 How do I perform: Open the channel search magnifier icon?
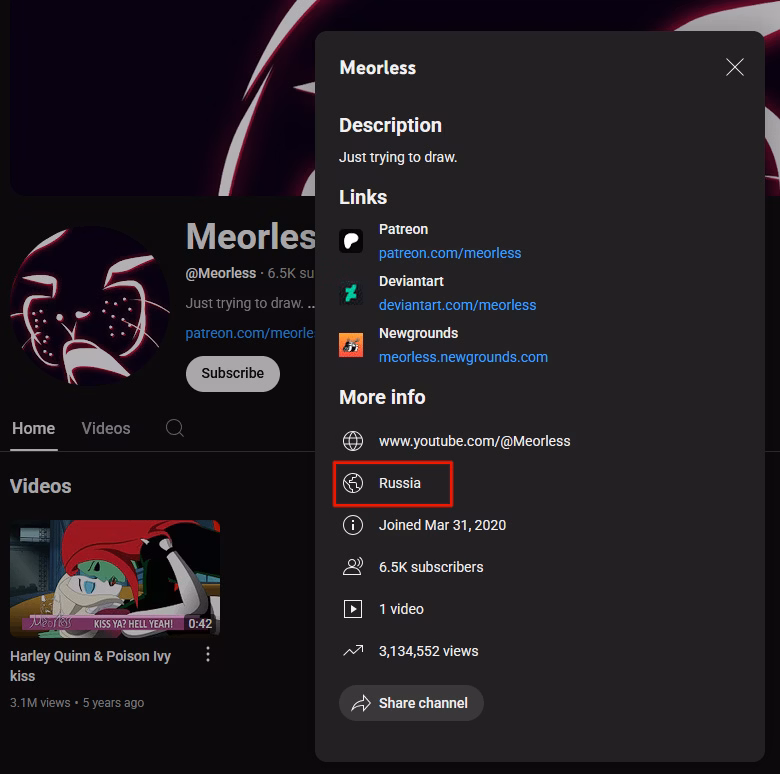pyautogui.click(x=175, y=428)
